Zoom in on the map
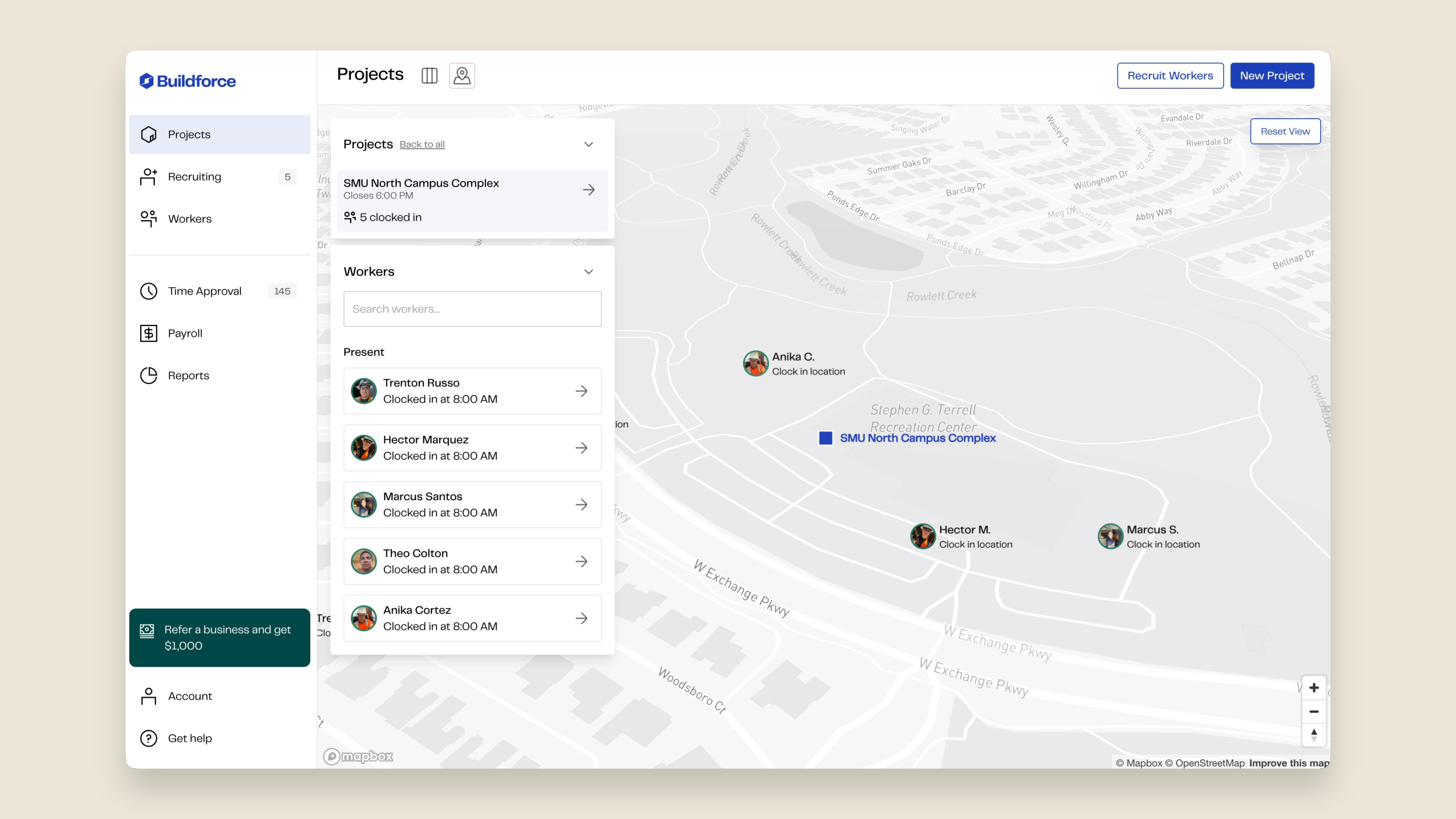This screenshot has width=1456, height=819. (x=1313, y=688)
